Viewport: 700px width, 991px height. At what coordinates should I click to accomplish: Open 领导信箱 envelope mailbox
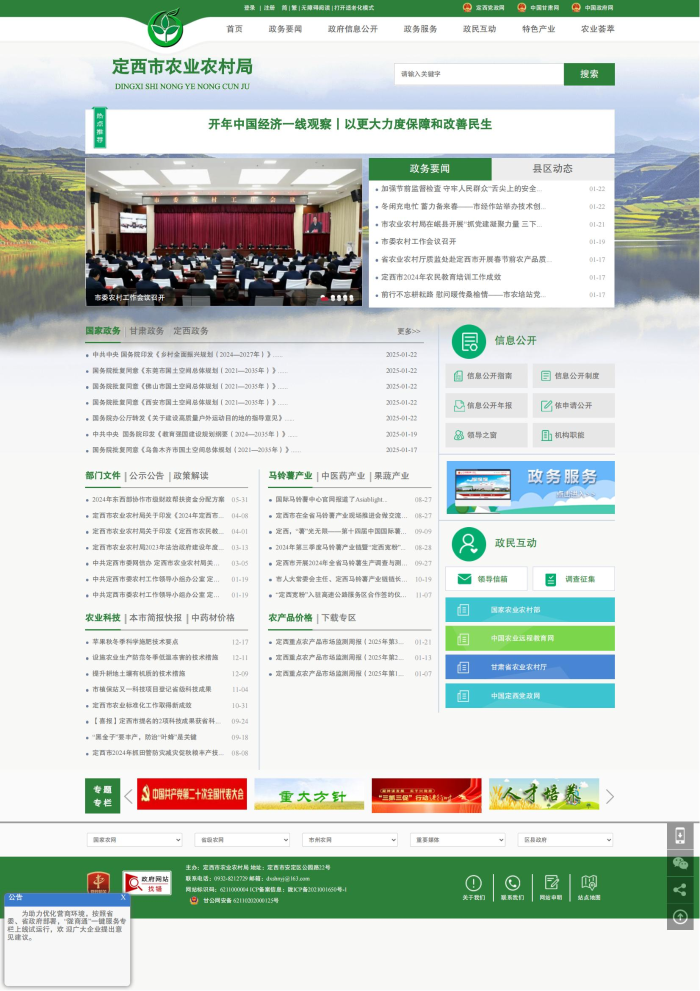tap(486, 579)
